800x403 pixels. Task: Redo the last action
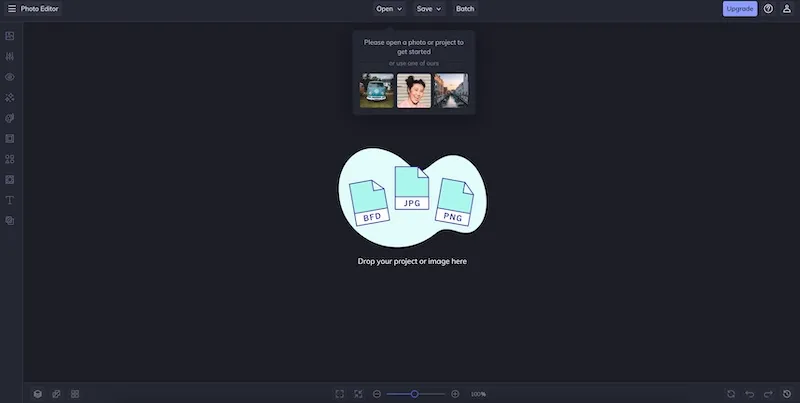(768, 394)
